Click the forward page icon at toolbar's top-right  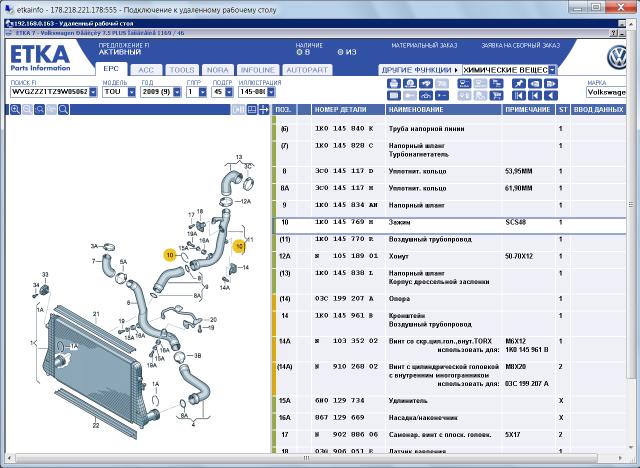click(551, 84)
